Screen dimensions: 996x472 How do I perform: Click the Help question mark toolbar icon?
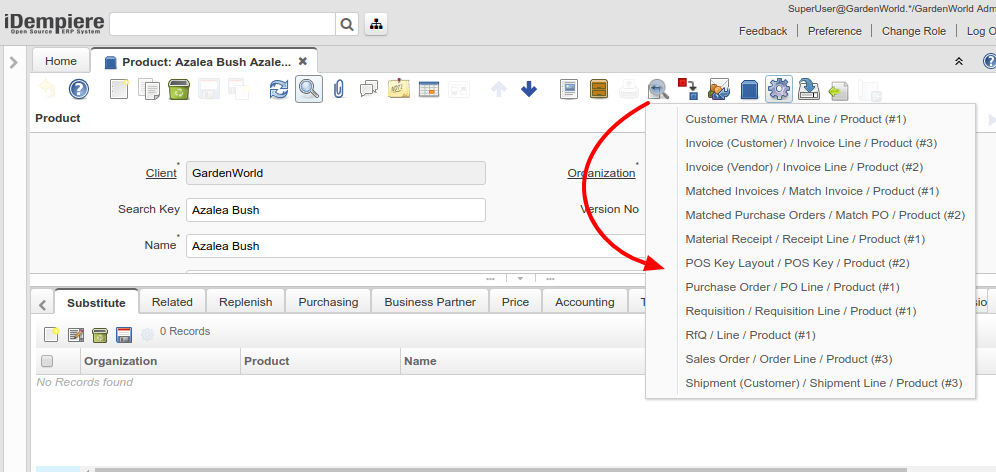point(79,89)
